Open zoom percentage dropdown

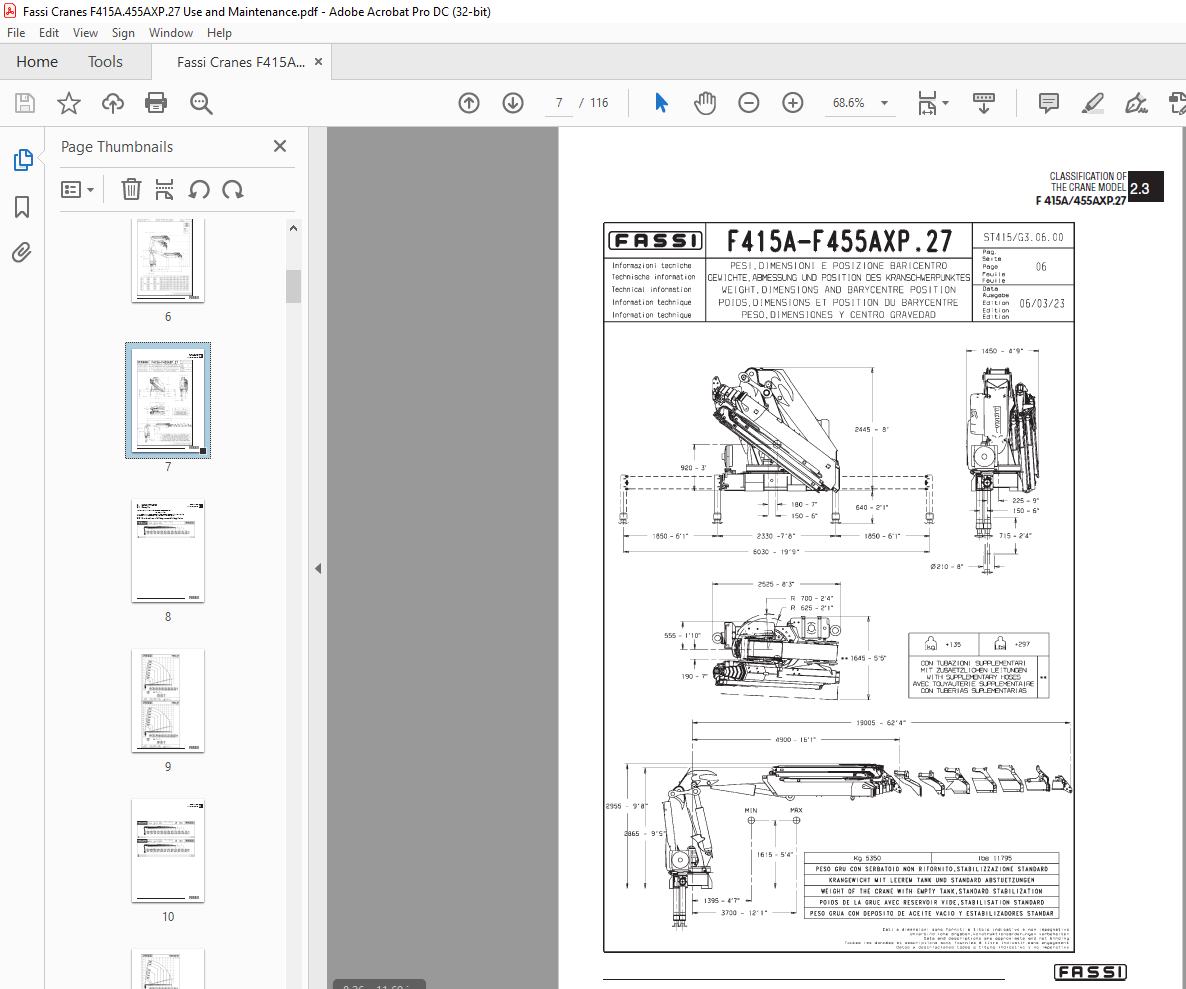884,103
